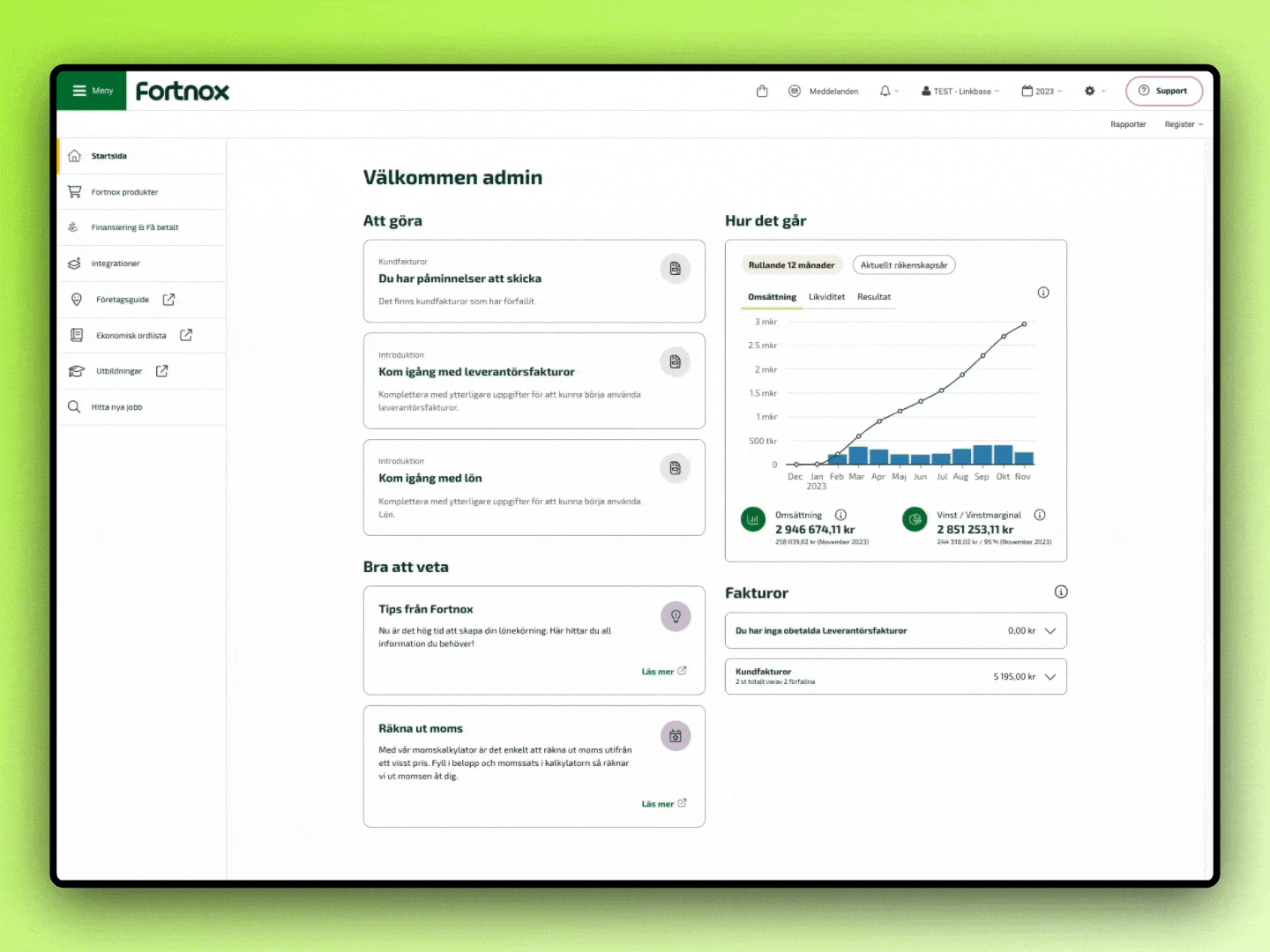Click the 2 946 674,11 kr revenue value
Screen dimensions: 1270x952
815,530
